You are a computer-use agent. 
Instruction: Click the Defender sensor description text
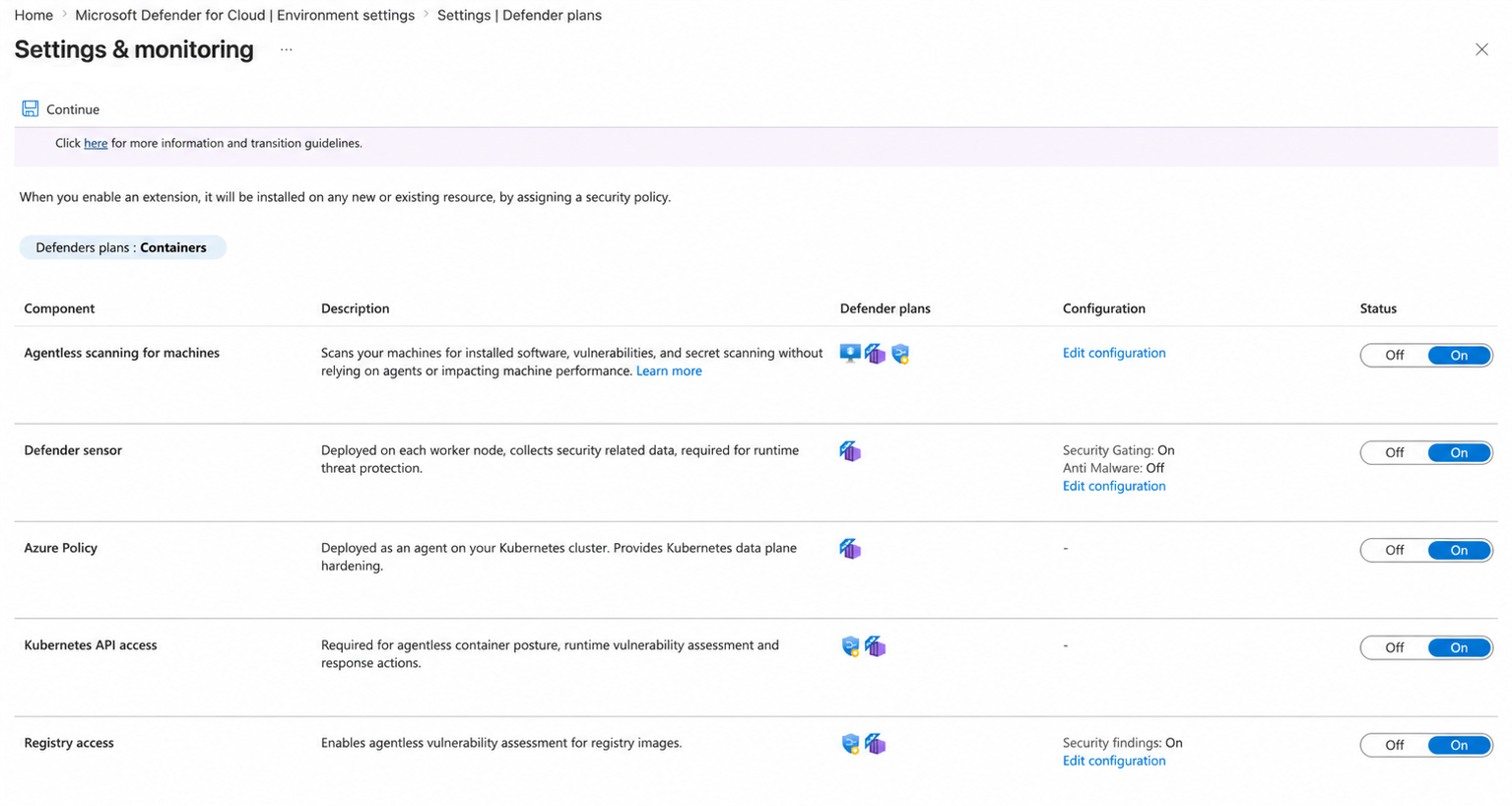click(559, 459)
